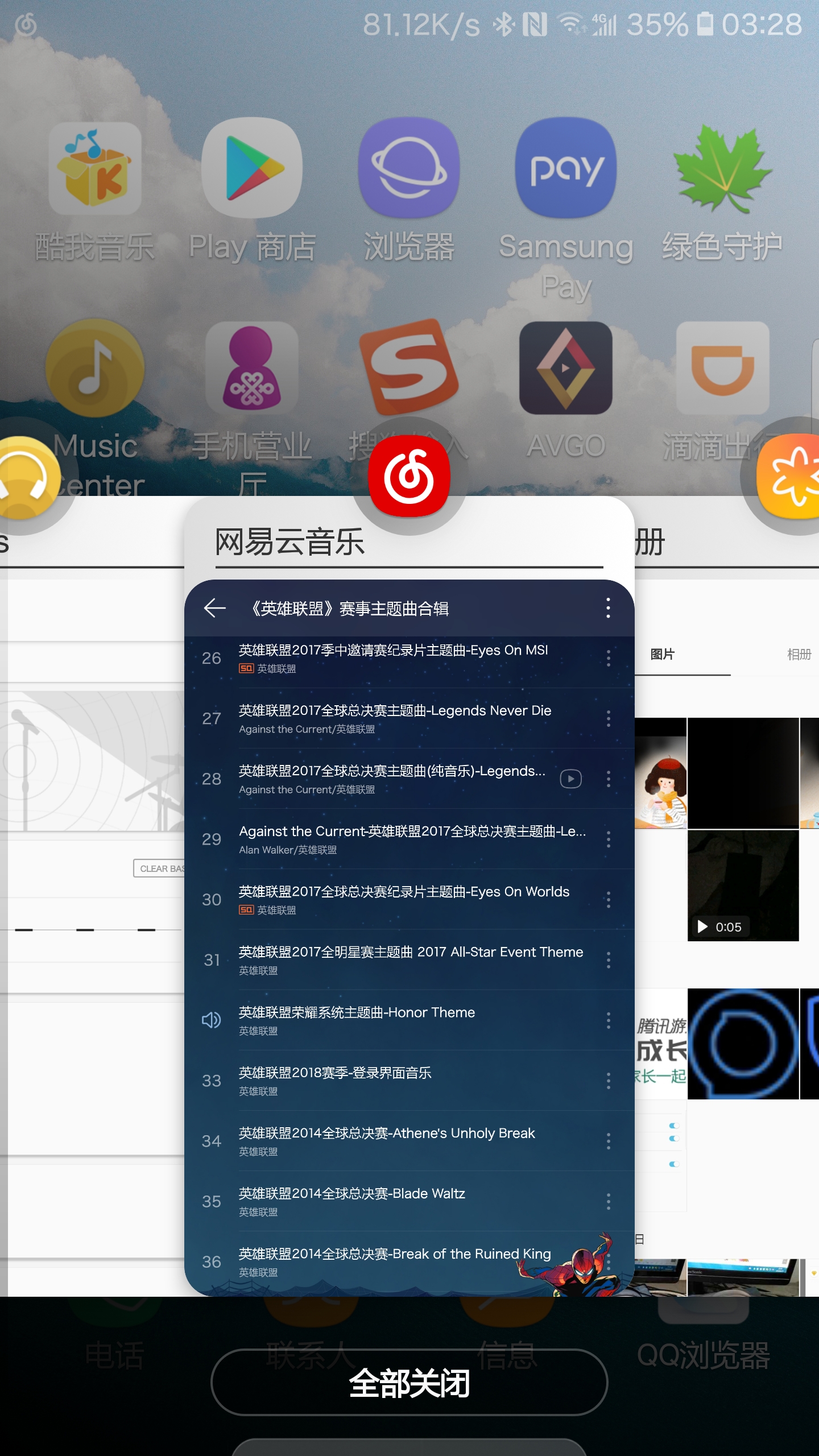The width and height of the screenshot is (819, 1456).
Task: Tap the speaker icon on the now-playing track
Action: click(212, 1020)
